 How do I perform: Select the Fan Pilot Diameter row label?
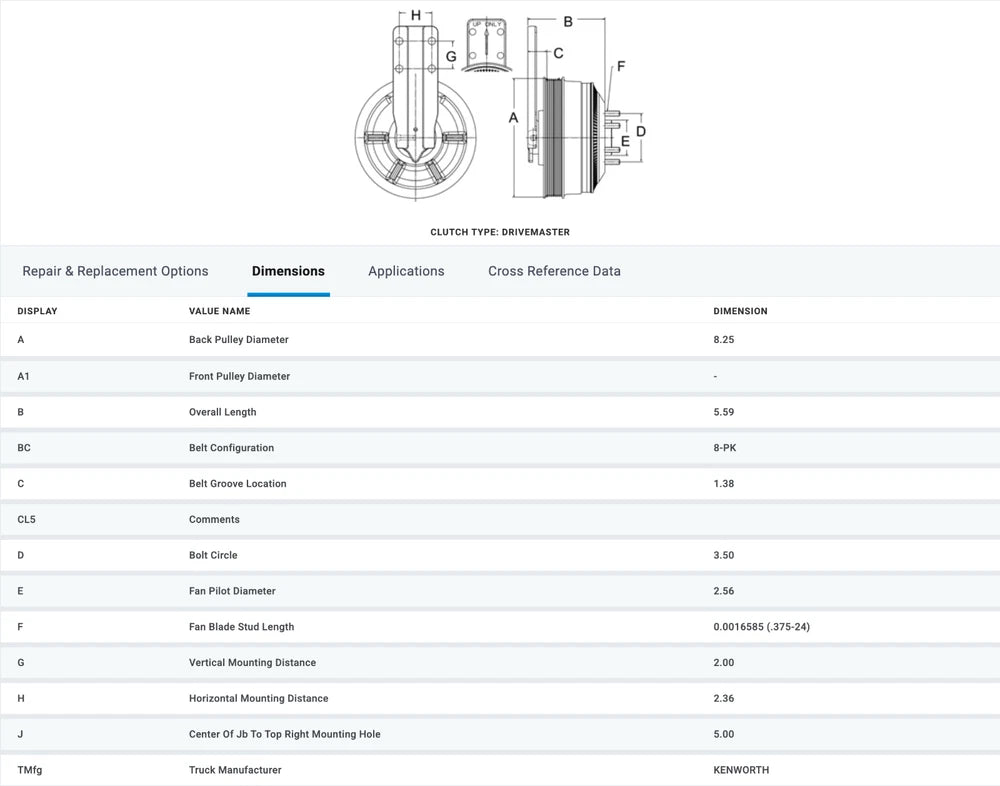click(232, 591)
